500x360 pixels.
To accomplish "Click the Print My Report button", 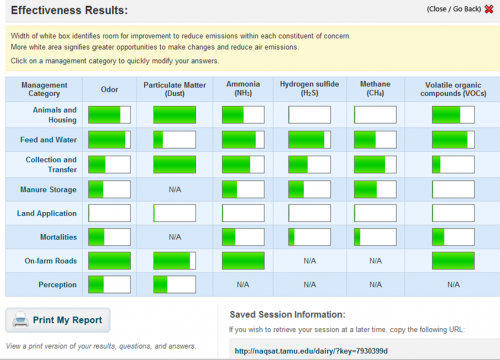I will (58, 320).
